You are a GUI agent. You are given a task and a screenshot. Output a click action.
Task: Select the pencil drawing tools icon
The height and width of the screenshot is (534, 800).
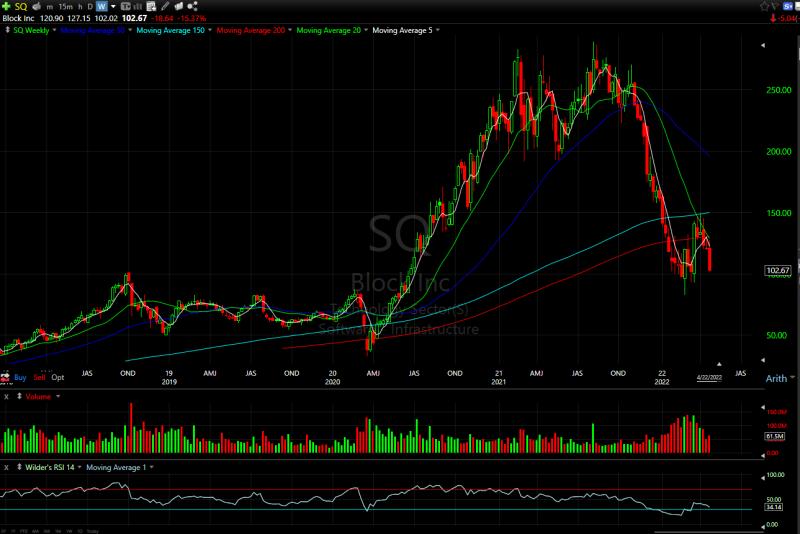pos(165,6)
